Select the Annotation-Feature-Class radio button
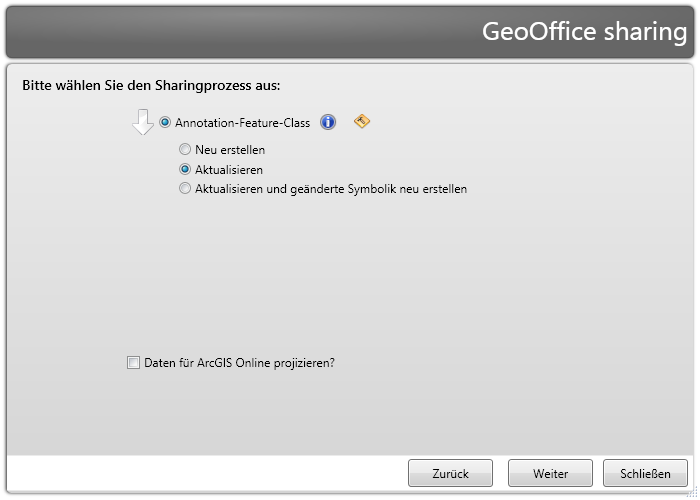 165,123
